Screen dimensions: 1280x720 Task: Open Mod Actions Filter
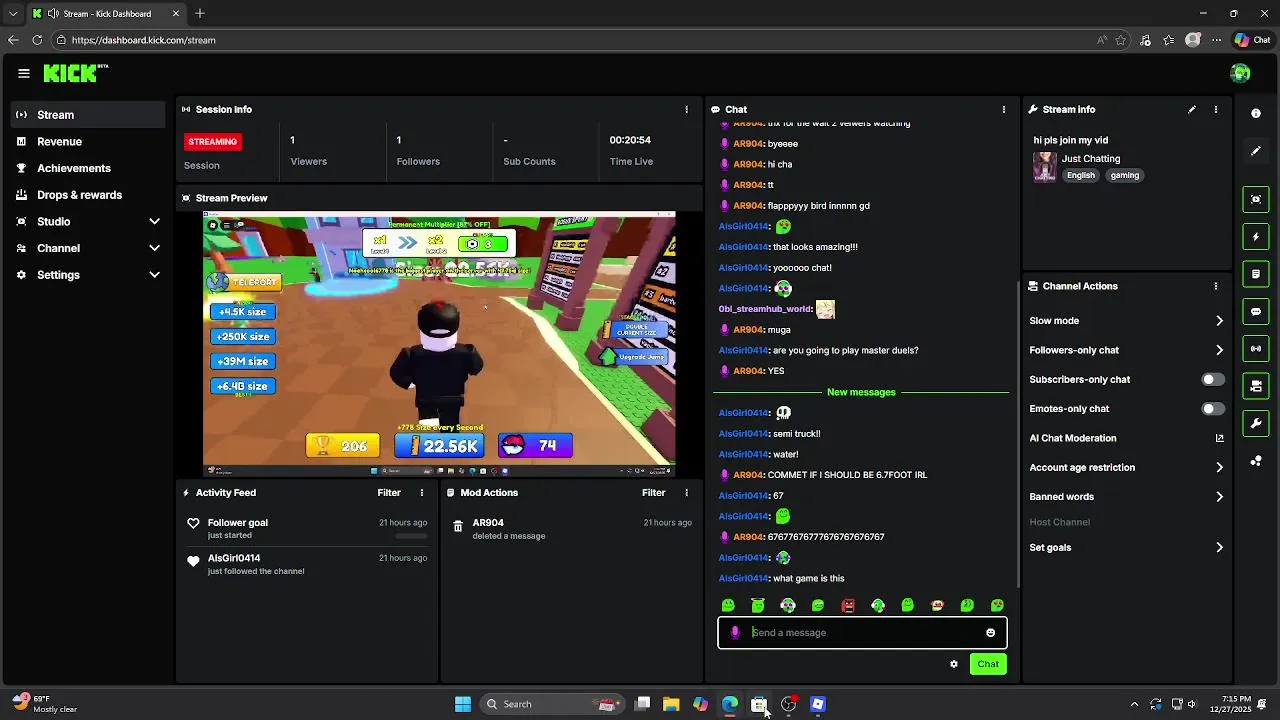[x=653, y=492]
